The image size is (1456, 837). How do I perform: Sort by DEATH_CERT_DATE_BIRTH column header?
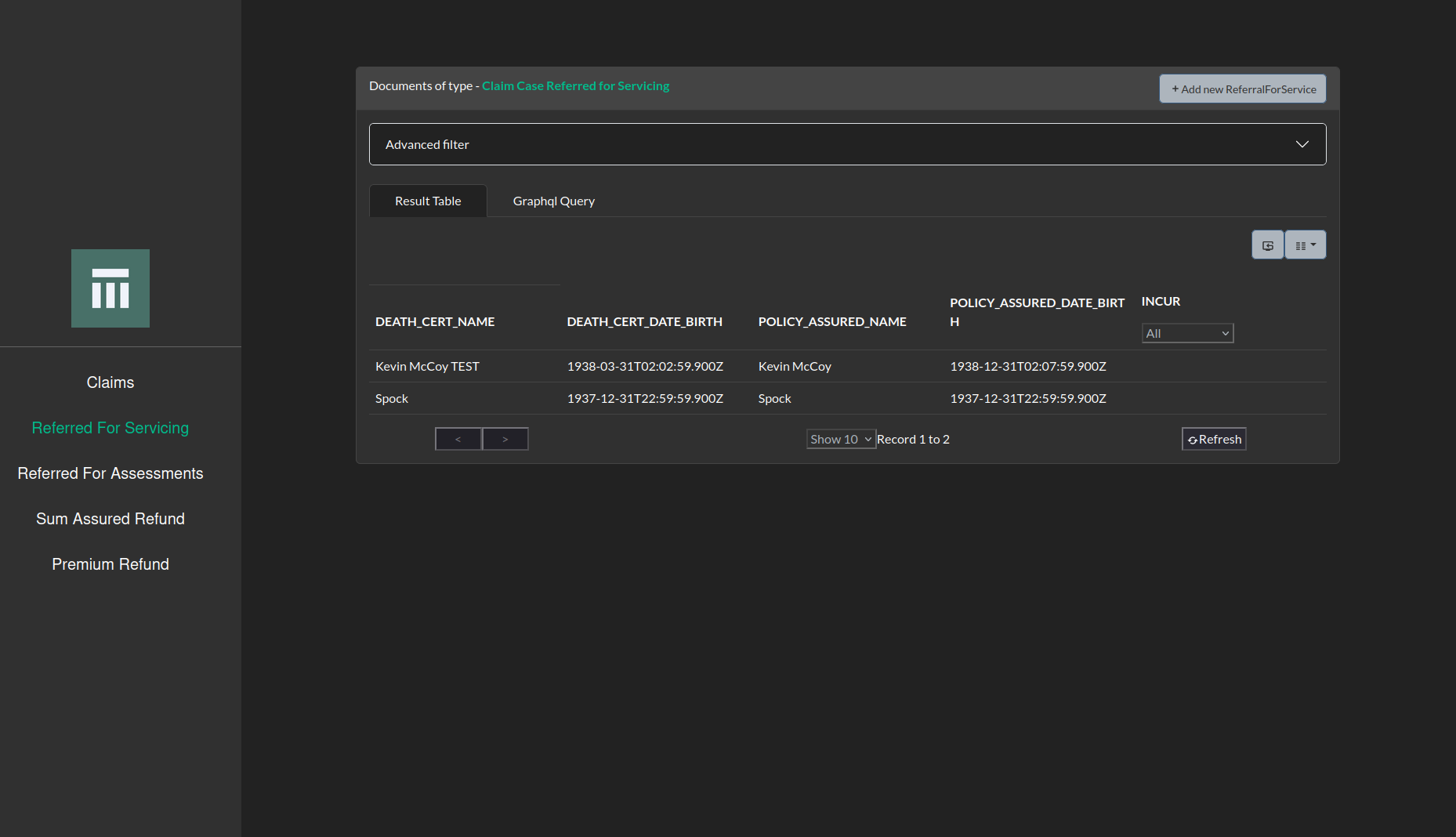645,321
